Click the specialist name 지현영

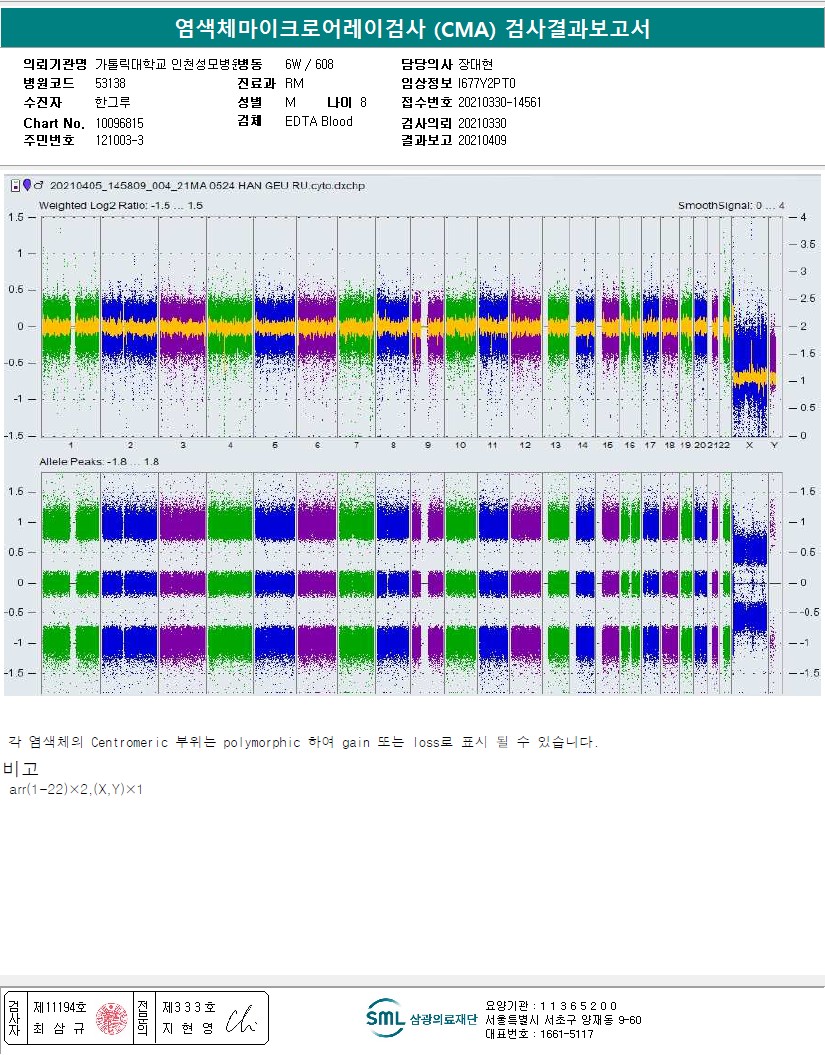point(188,1028)
